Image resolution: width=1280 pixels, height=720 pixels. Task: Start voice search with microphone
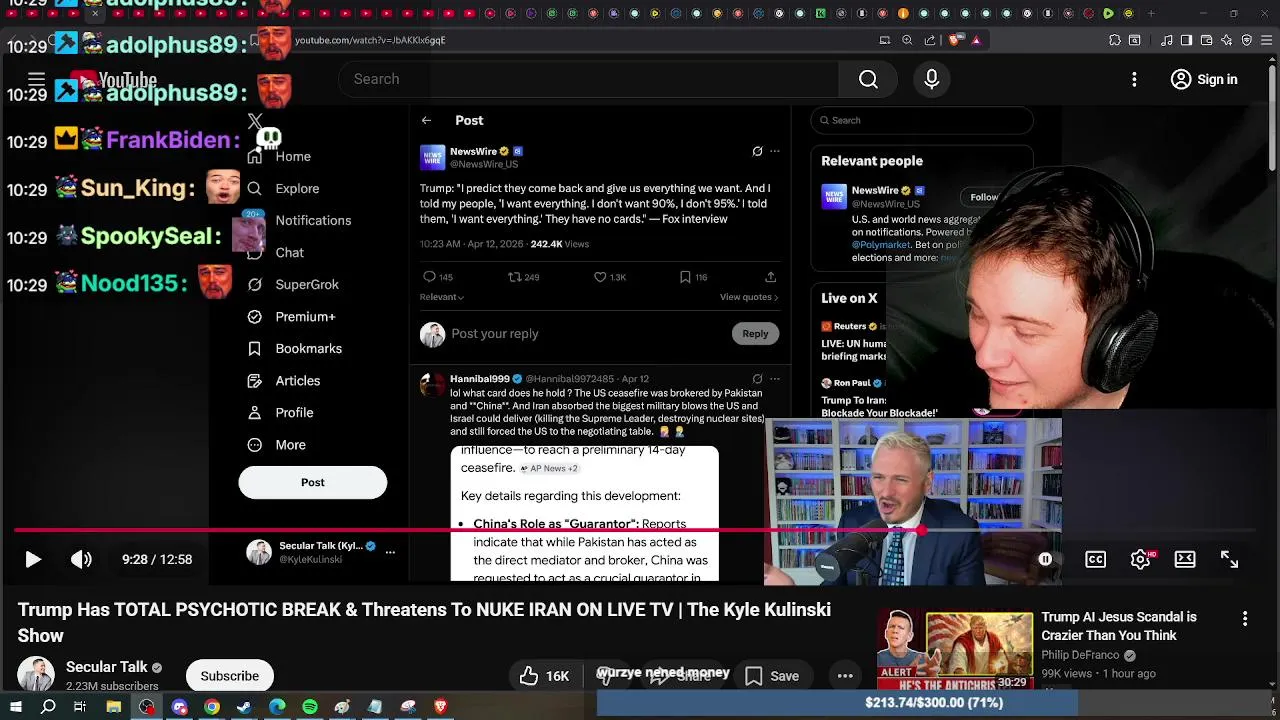point(931,79)
